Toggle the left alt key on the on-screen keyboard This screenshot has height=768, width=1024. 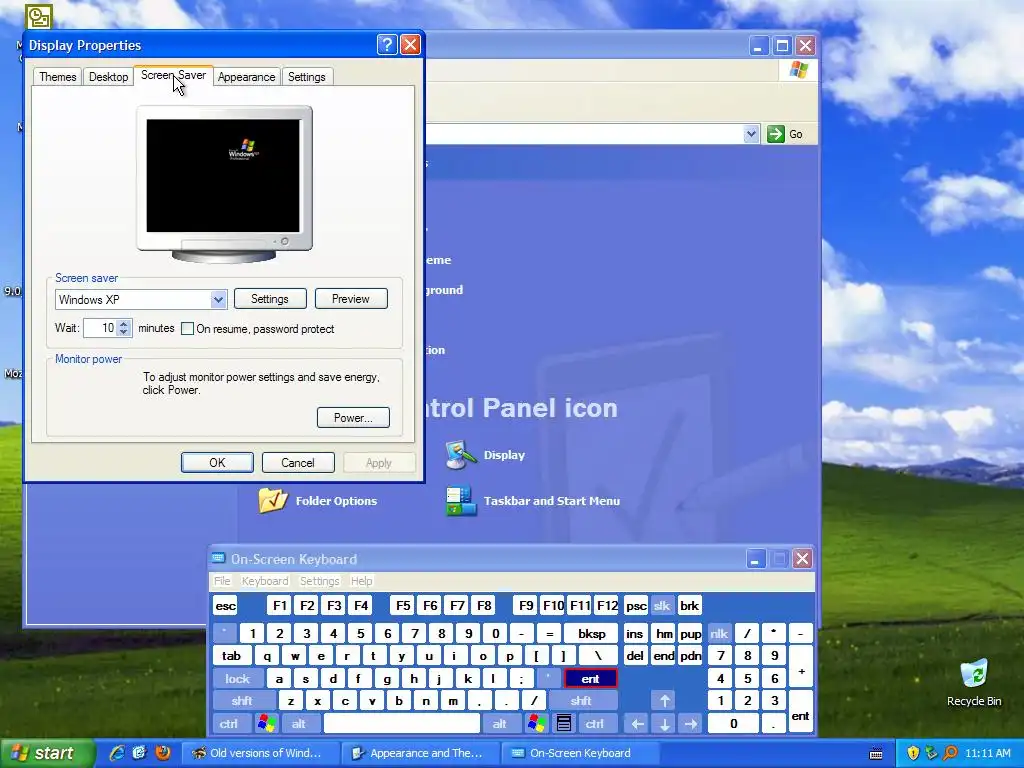(298, 724)
